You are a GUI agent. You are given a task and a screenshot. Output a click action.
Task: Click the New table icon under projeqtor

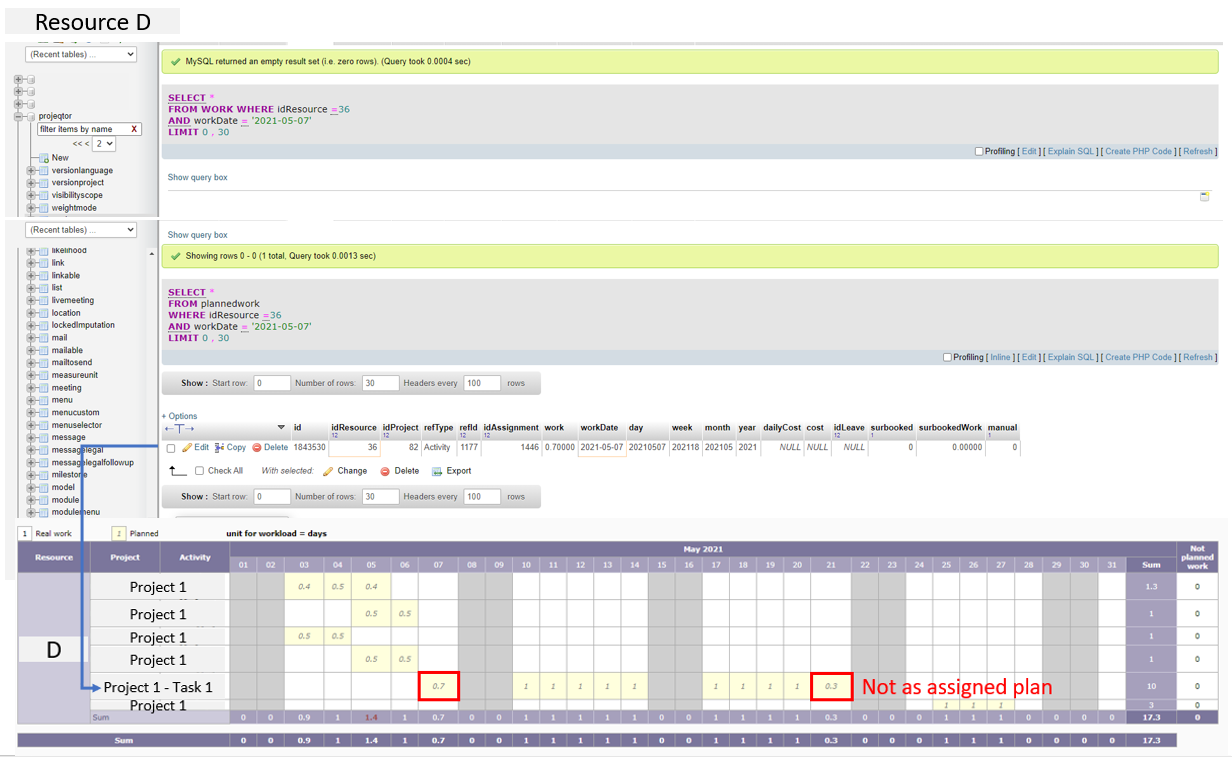(x=44, y=158)
